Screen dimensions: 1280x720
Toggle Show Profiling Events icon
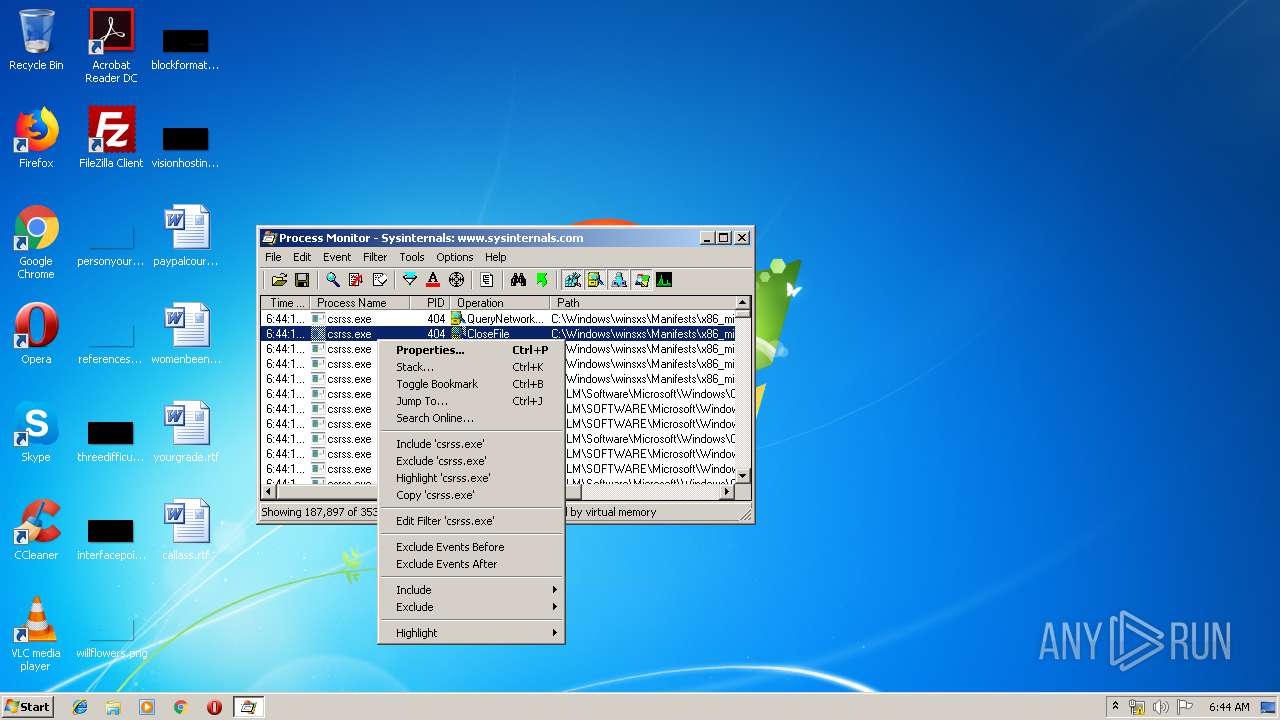tap(664, 280)
